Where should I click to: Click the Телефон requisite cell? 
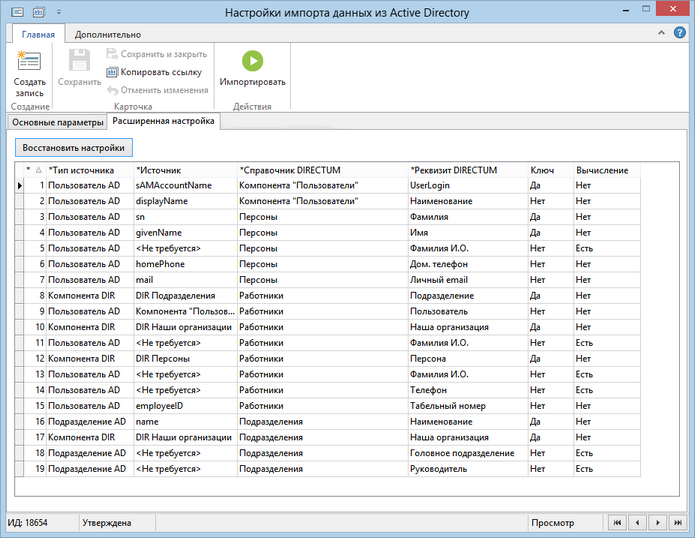(x=468, y=390)
